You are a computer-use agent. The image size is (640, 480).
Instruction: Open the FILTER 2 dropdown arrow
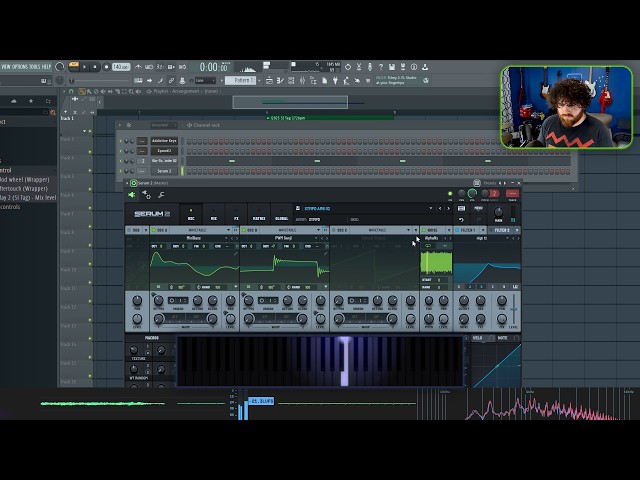pos(517,230)
